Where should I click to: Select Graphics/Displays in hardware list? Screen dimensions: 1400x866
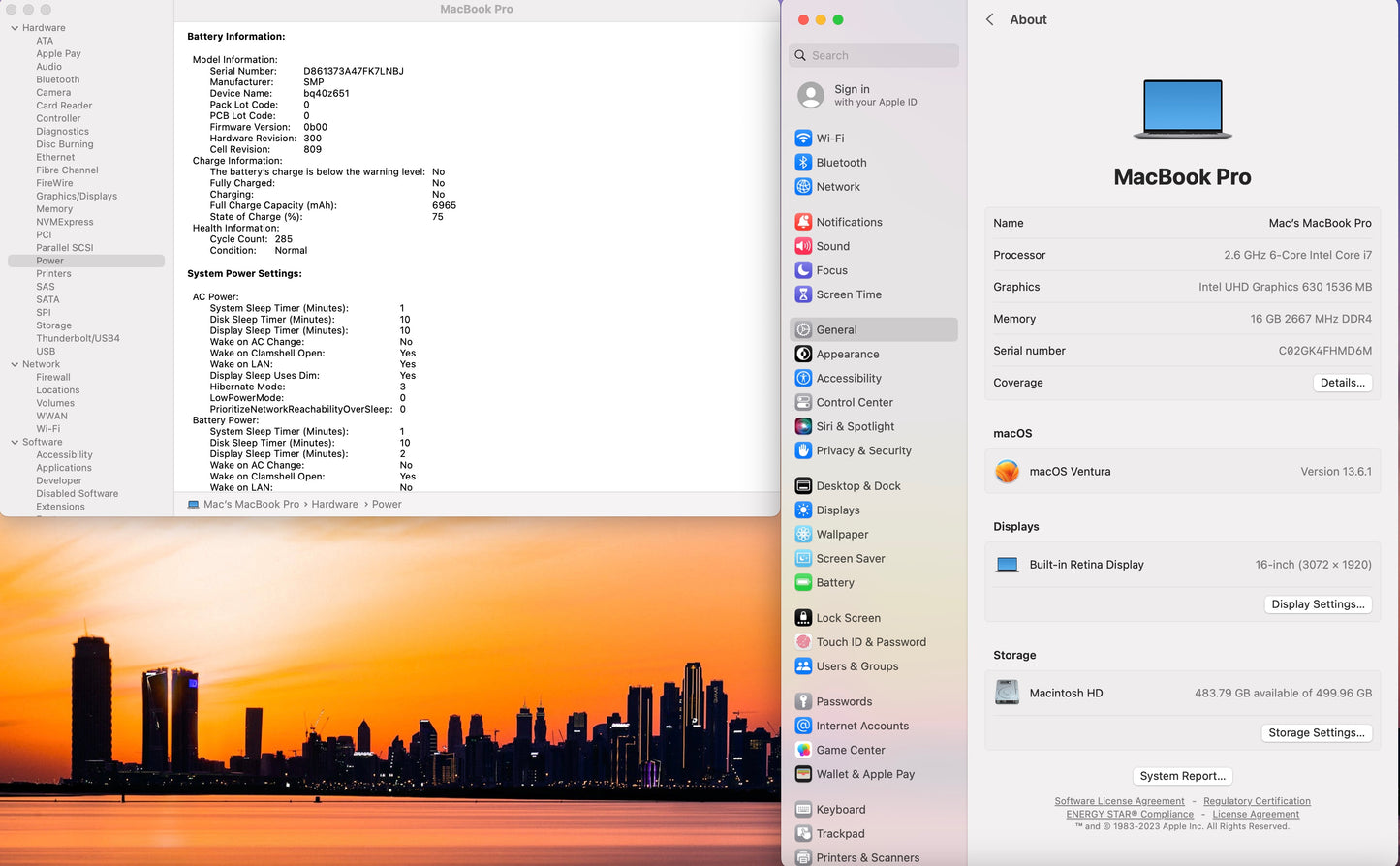click(77, 196)
